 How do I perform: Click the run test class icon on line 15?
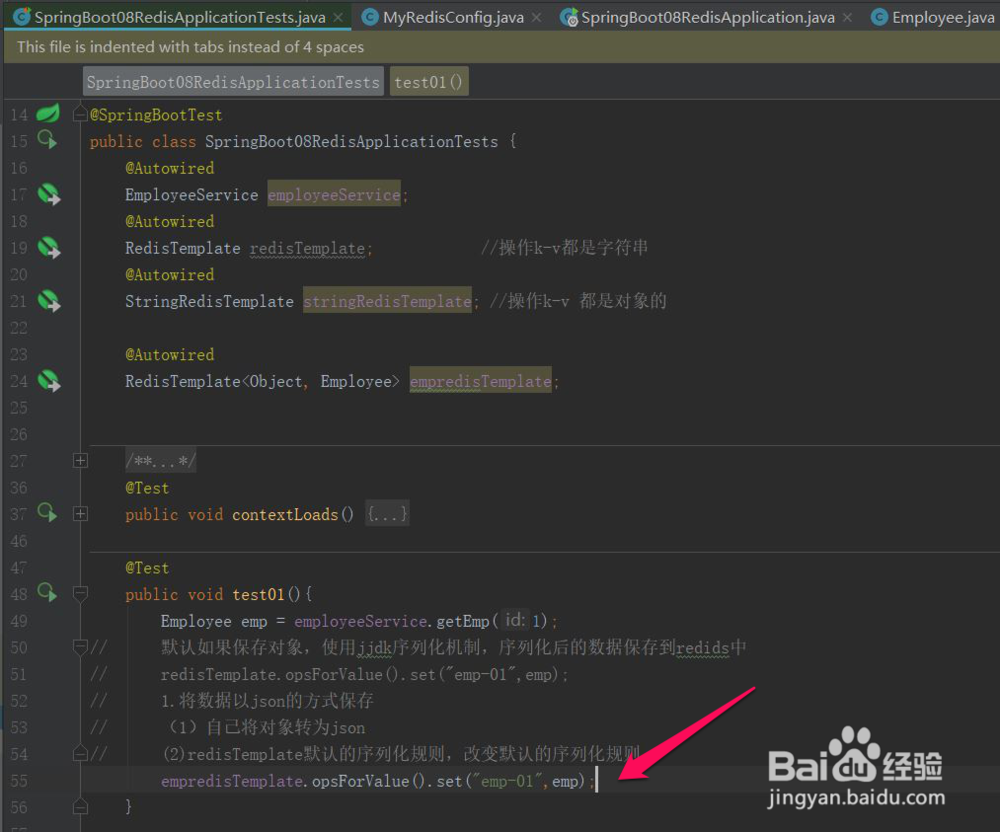coord(47,140)
